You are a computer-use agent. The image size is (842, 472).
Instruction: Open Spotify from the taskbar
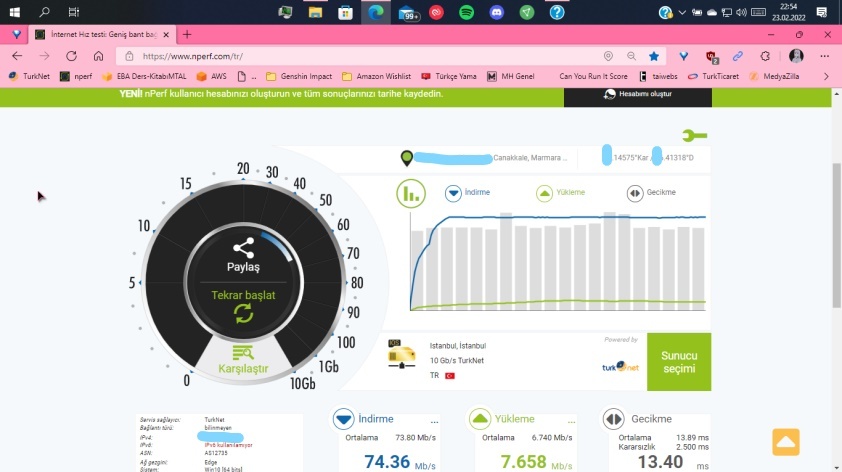coord(466,12)
